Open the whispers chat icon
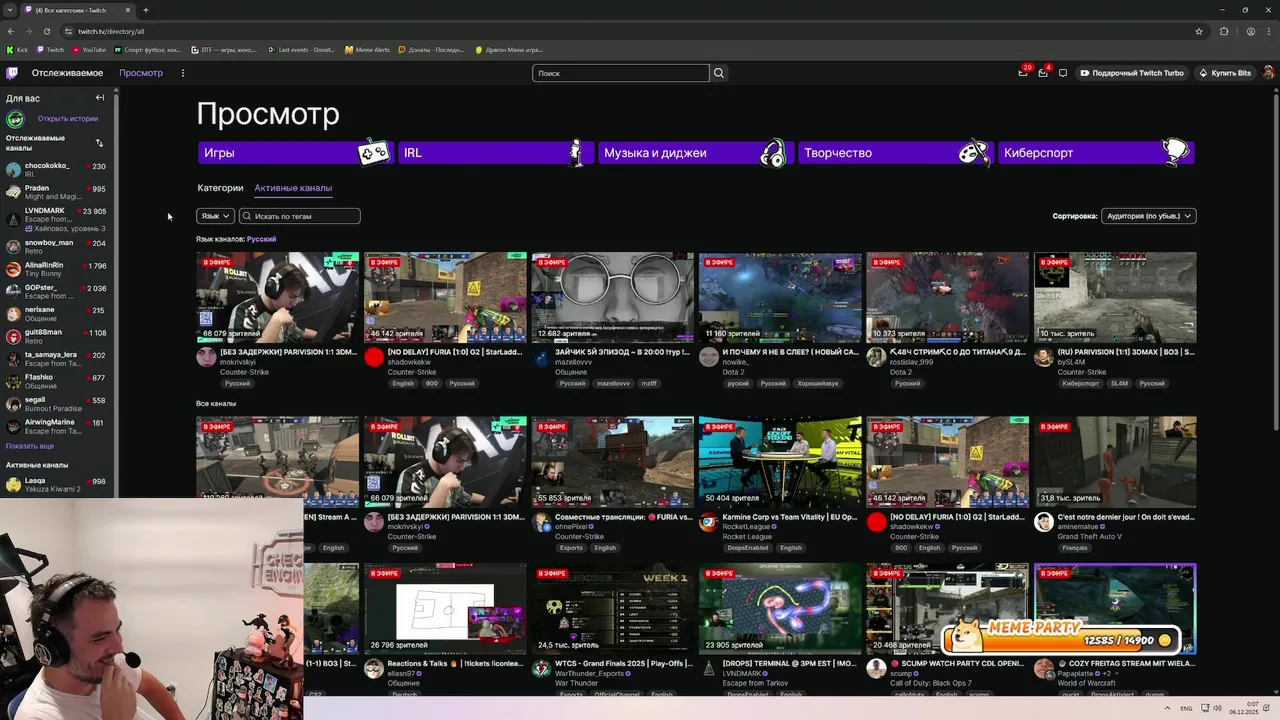The image size is (1280, 720). click(1063, 73)
